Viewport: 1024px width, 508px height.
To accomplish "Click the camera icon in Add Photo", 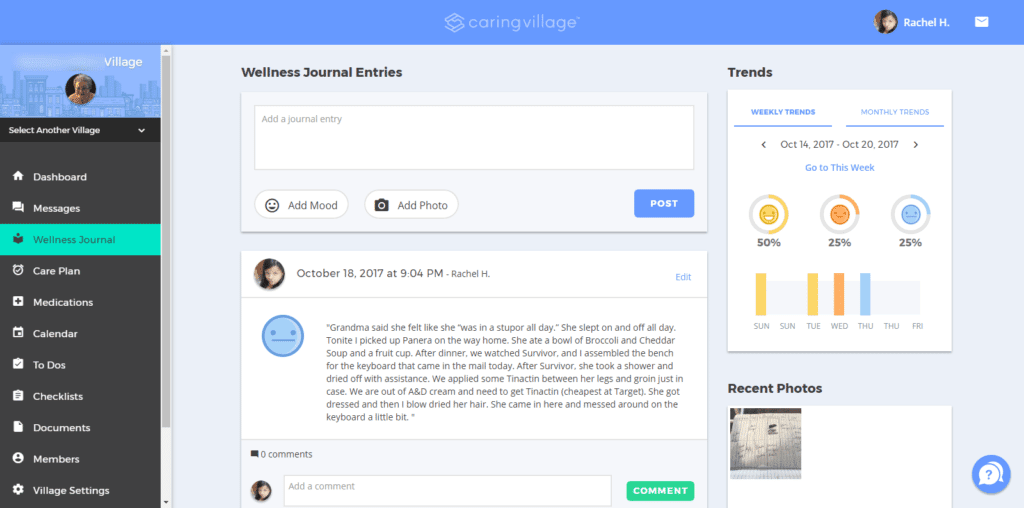I will (381, 205).
